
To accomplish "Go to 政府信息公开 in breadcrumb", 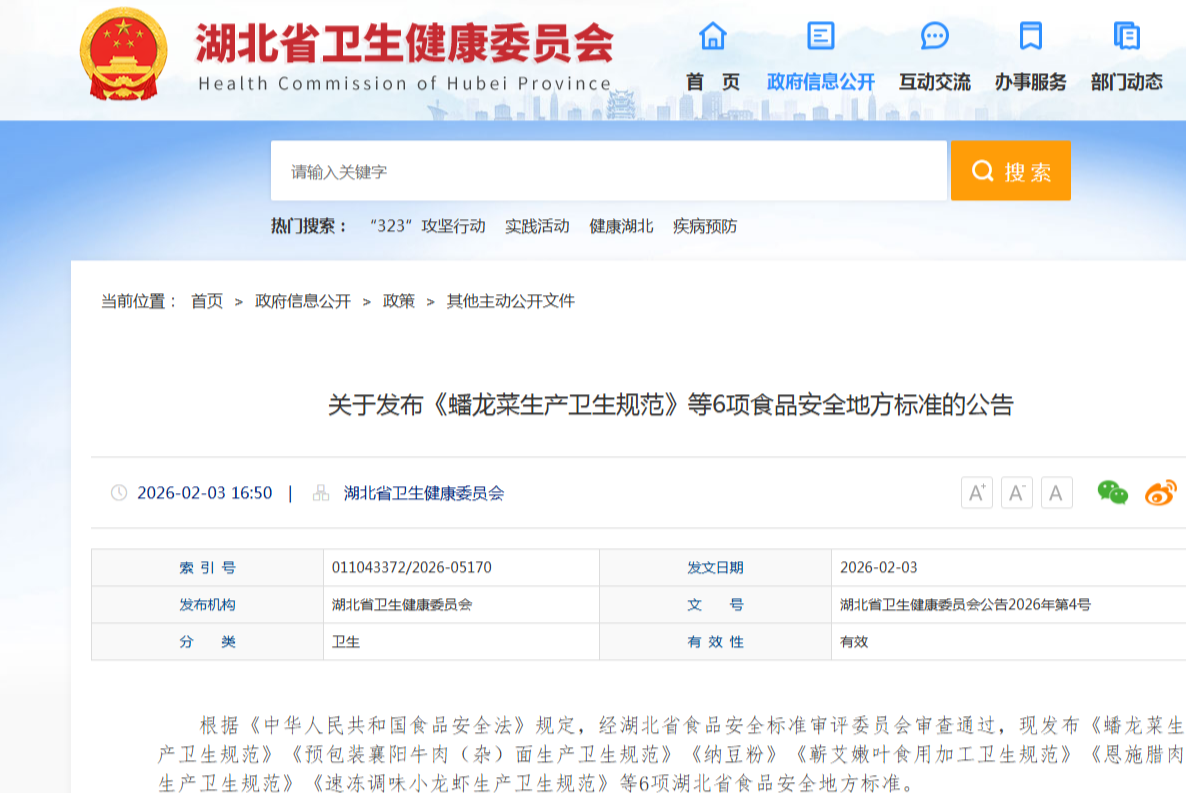I will pyautogui.click(x=303, y=301).
